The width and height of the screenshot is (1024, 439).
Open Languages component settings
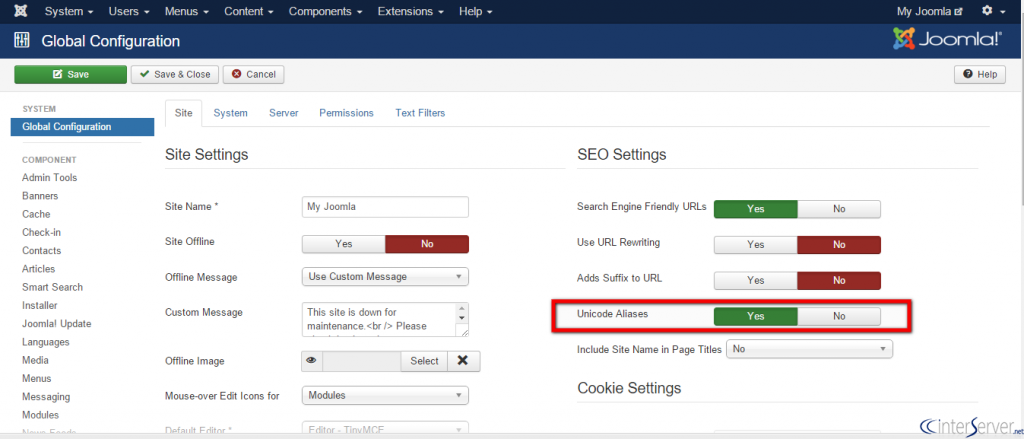(45, 342)
